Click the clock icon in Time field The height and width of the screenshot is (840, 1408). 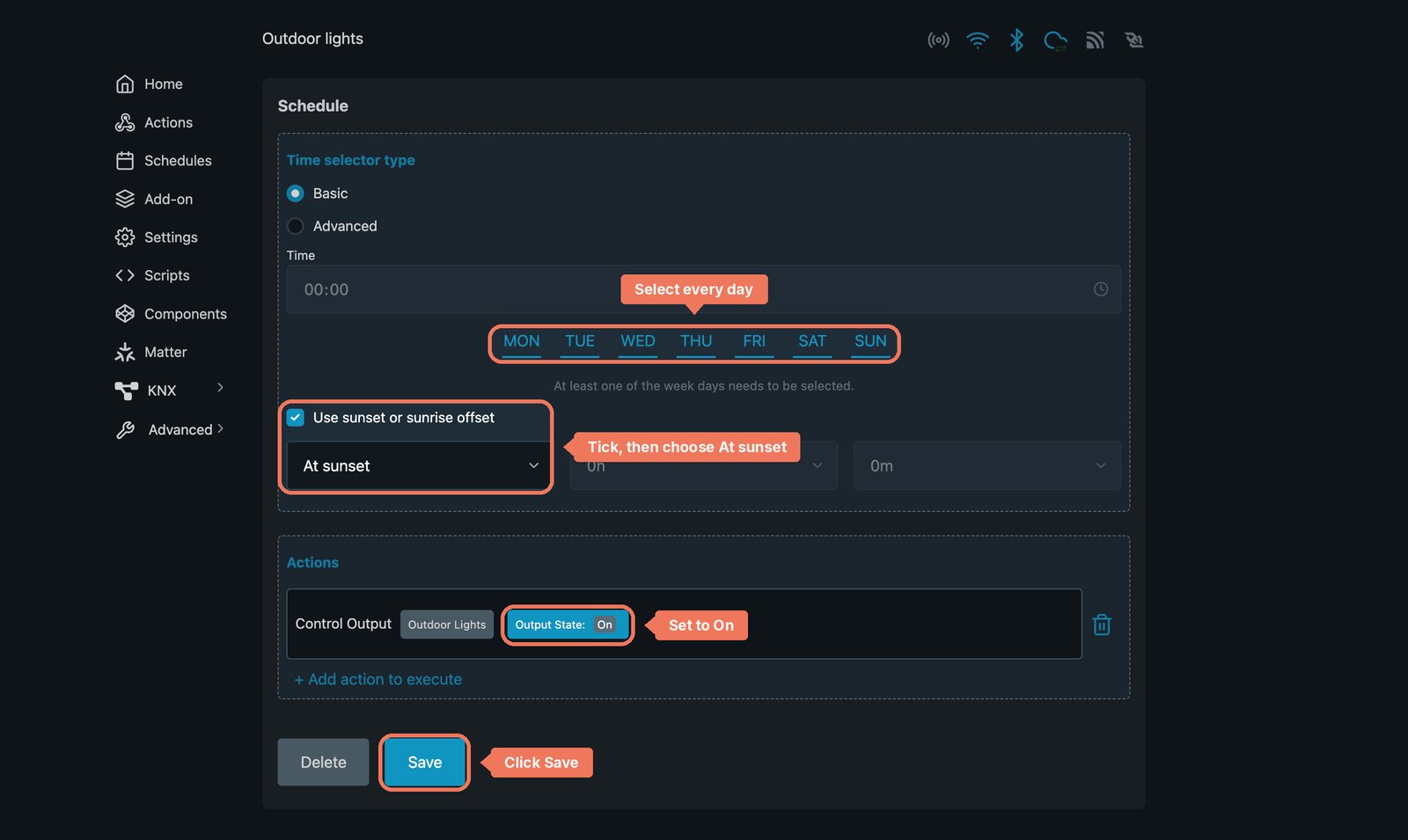coord(1101,289)
